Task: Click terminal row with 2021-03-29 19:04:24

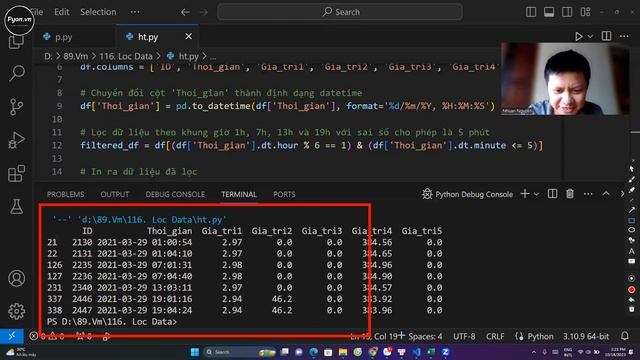Action: [244, 310]
